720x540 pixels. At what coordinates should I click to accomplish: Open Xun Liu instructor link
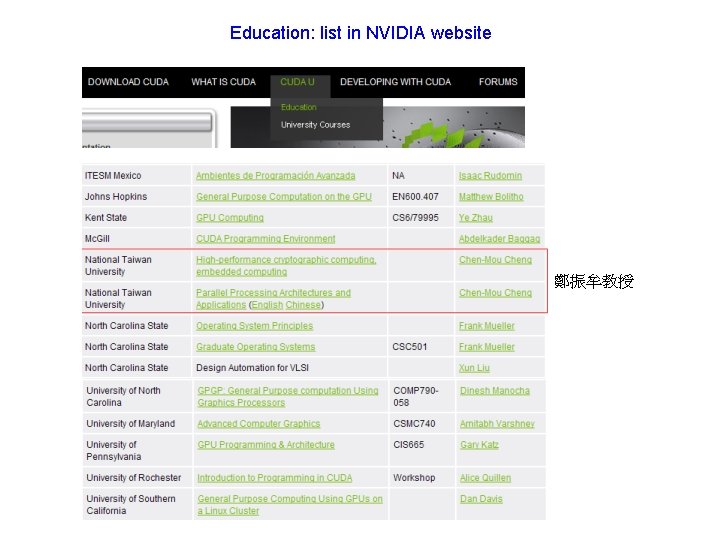tap(474, 368)
